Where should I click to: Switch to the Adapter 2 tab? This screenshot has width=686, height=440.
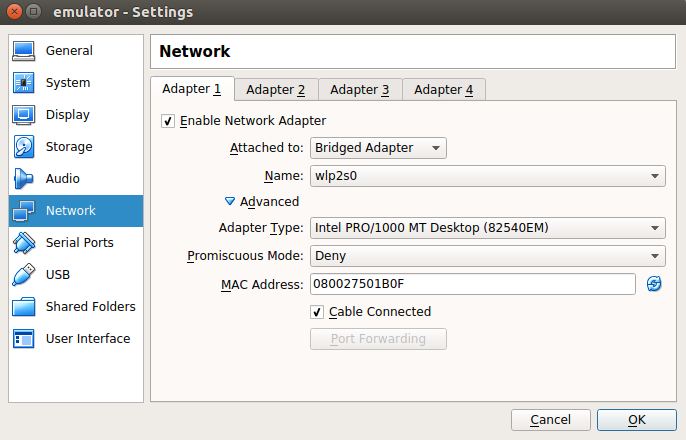[x=276, y=90]
